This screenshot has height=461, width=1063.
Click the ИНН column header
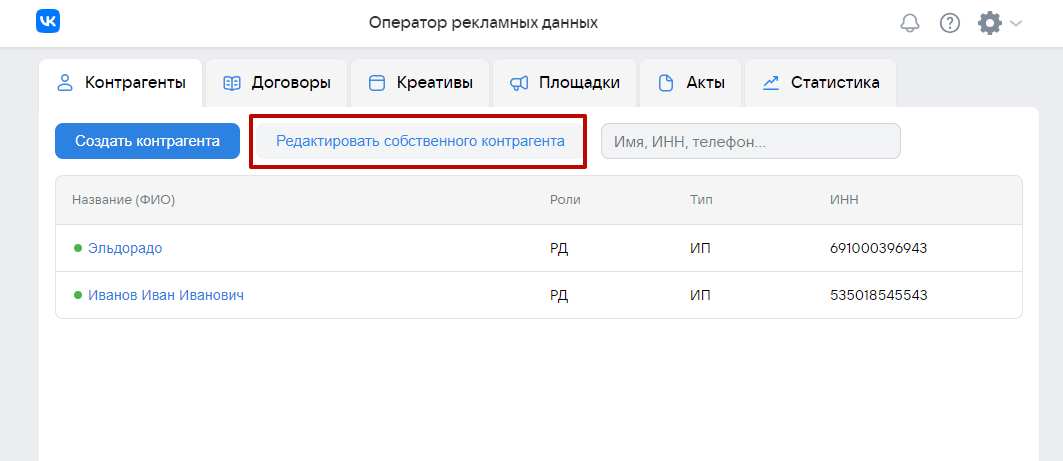pyautogui.click(x=844, y=200)
